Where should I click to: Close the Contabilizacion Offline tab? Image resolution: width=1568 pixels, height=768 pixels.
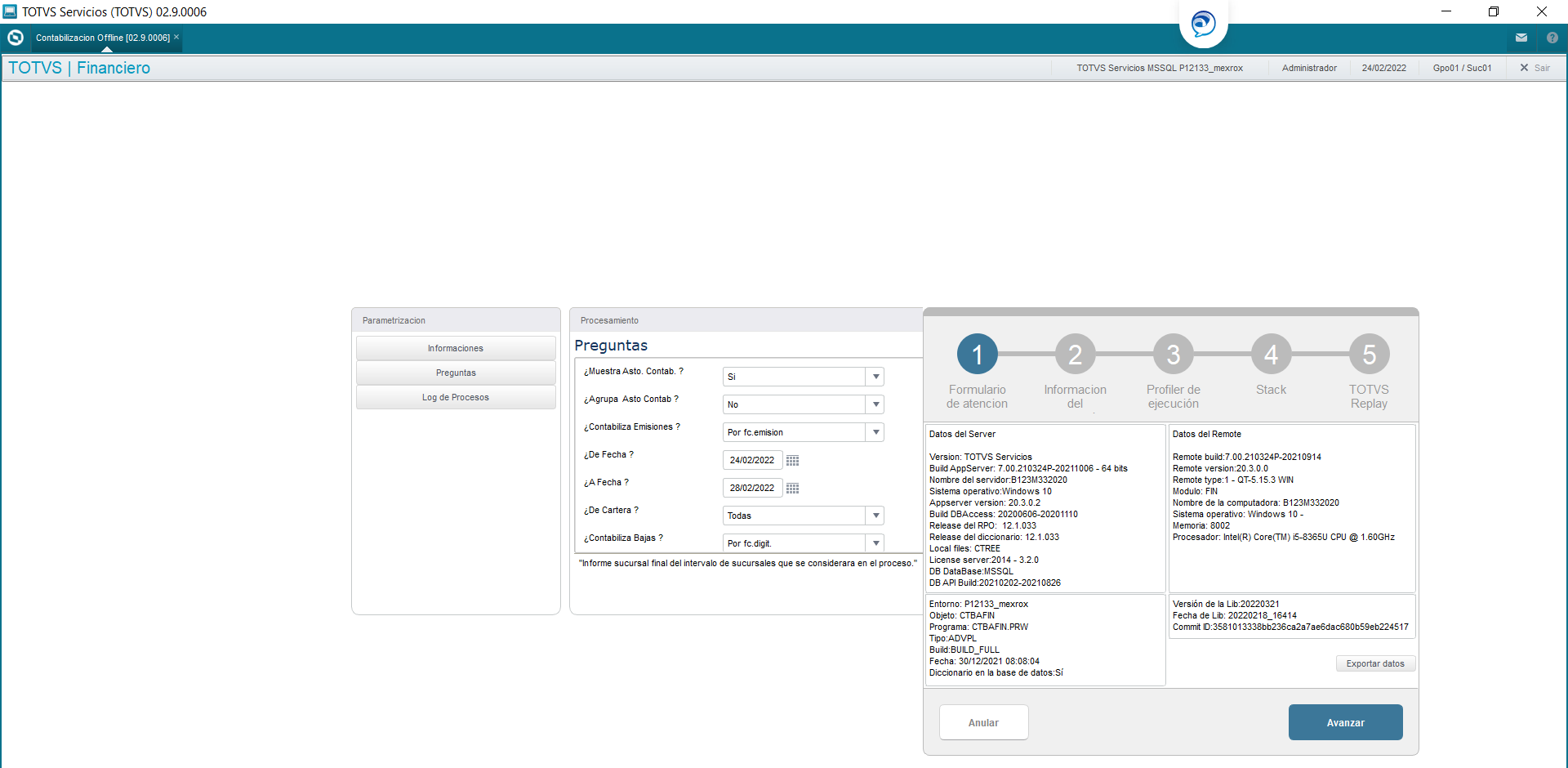[x=176, y=37]
